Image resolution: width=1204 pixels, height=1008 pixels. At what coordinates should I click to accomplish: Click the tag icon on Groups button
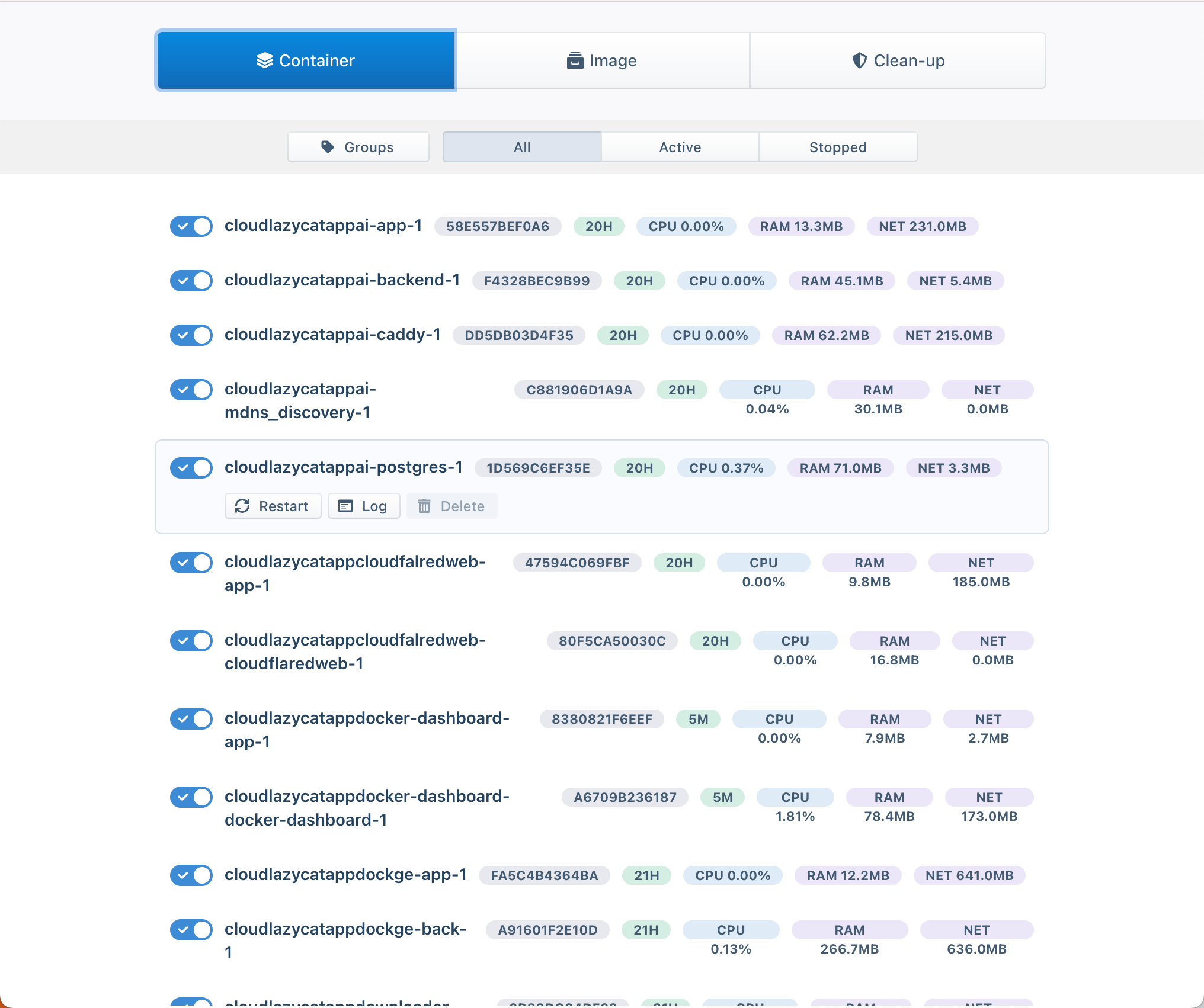pyautogui.click(x=328, y=147)
